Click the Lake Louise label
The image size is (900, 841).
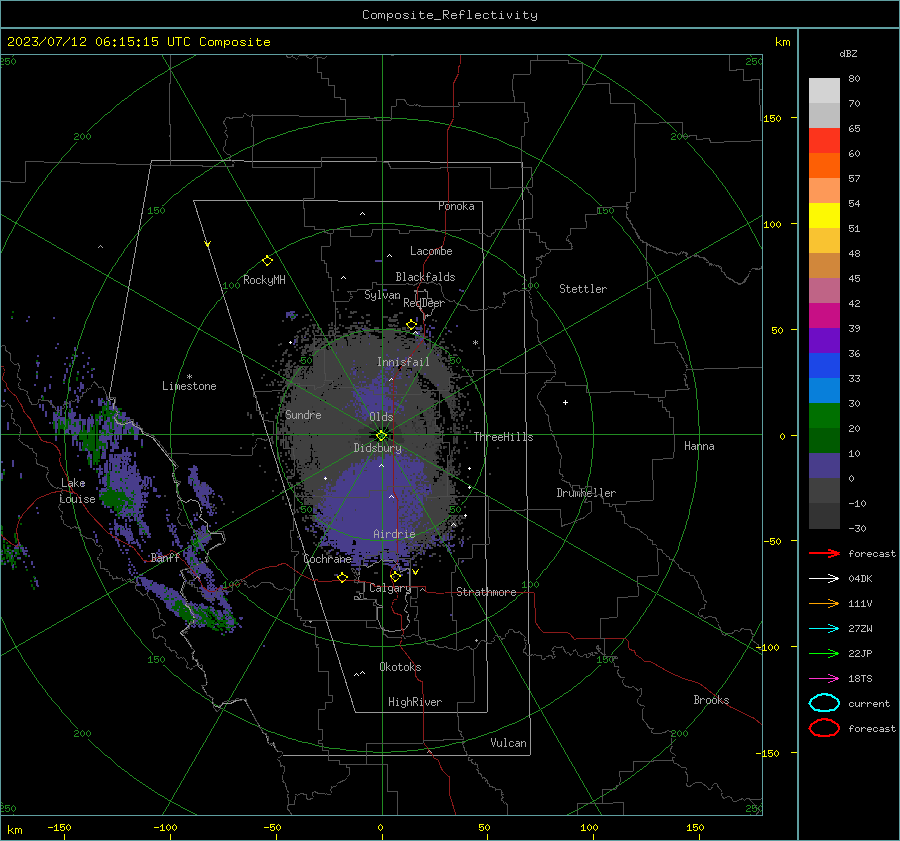point(77,491)
